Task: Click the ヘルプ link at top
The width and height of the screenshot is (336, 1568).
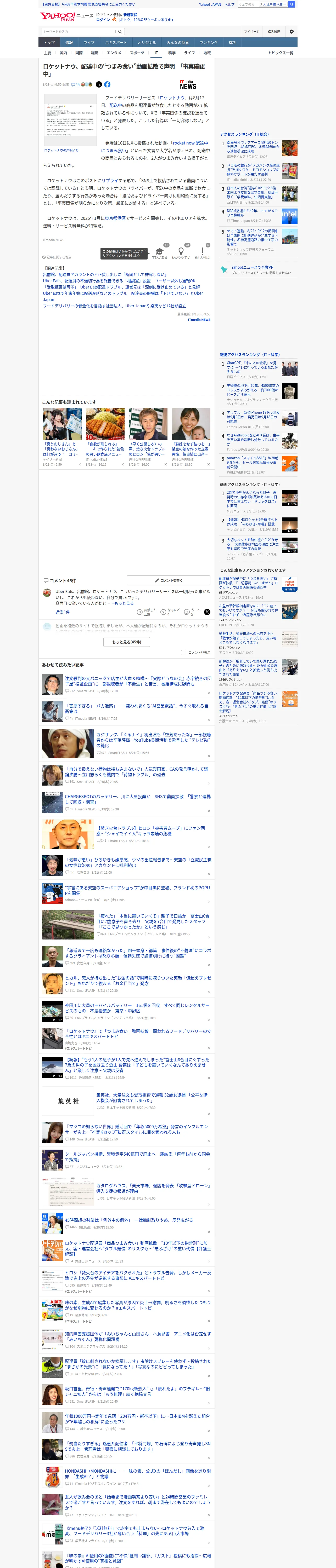Action: point(229,4)
